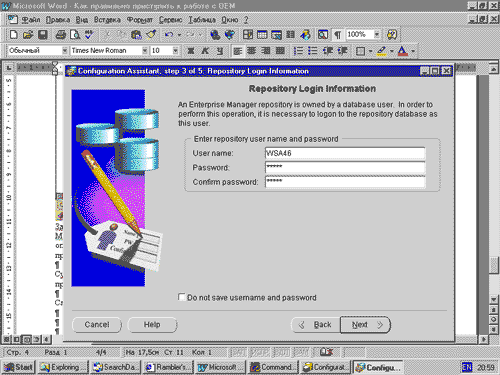Open the Формат menu
This screenshot has width=500, height=375.
(x=140, y=20)
